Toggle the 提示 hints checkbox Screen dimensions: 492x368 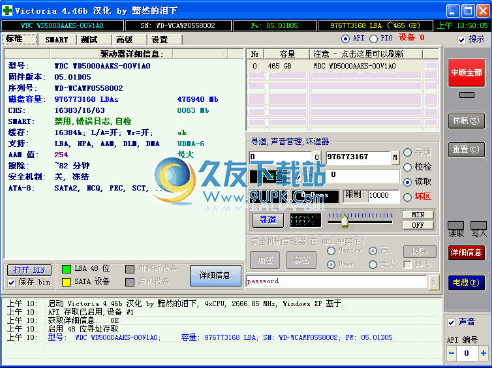[x=462, y=40]
